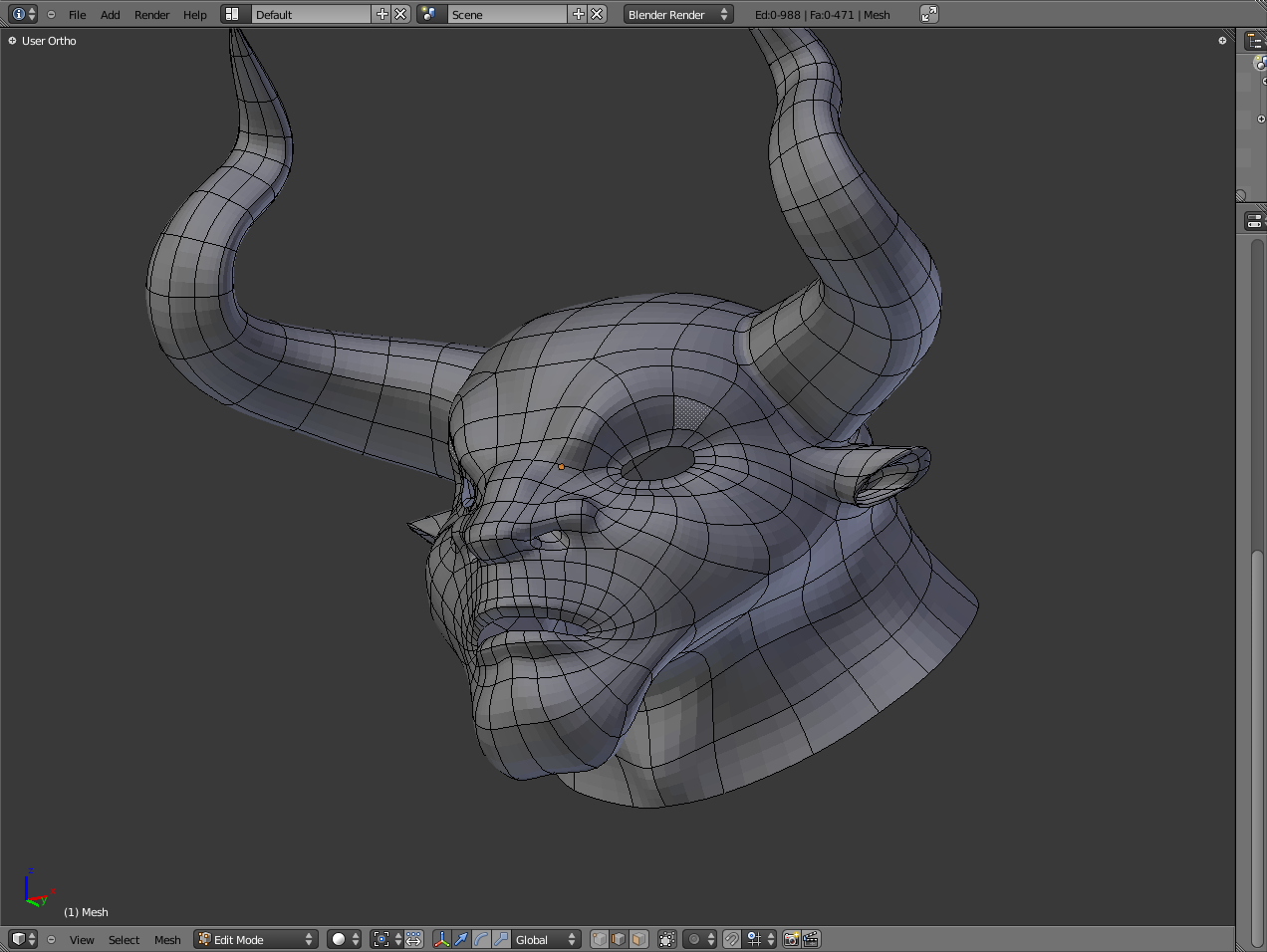The height and width of the screenshot is (952, 1267).
Task: Toggle snap during transform magnet
Action: (732, 939)
